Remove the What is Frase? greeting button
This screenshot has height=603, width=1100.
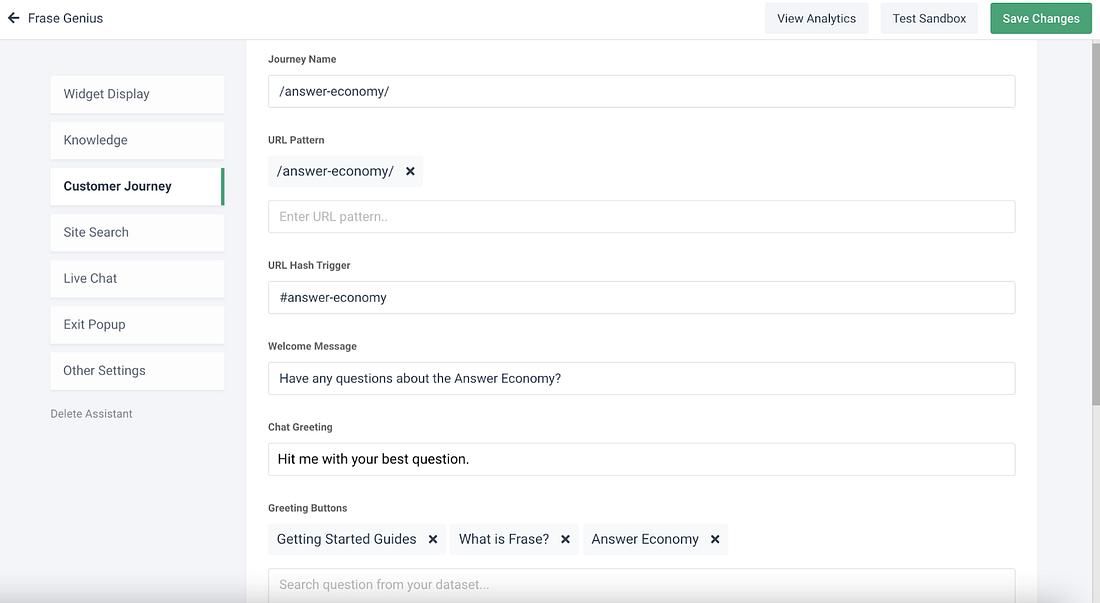[565, 539]
